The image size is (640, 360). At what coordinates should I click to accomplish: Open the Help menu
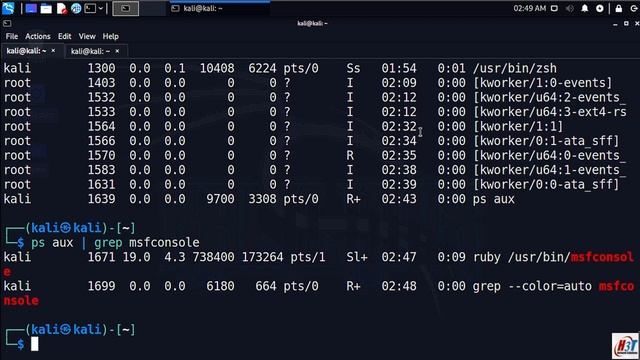click(111, 36)
